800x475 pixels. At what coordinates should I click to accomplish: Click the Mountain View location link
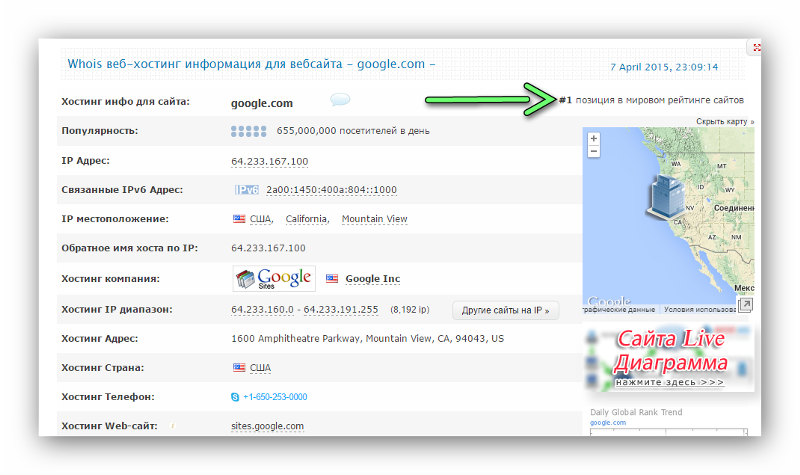[374, 219]
